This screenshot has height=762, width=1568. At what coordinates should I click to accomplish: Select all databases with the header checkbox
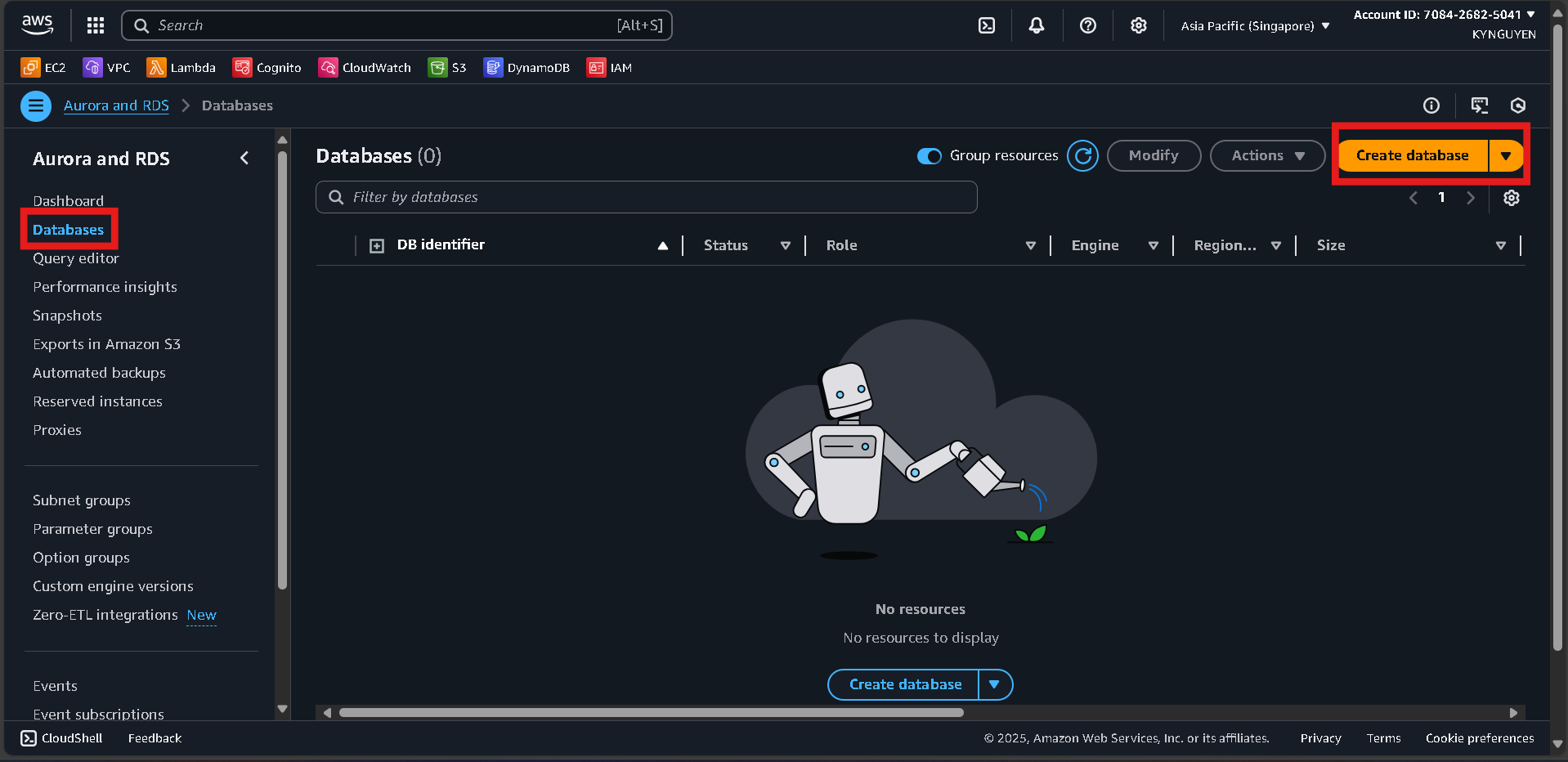pyautogui.click(x=377, y=244)
